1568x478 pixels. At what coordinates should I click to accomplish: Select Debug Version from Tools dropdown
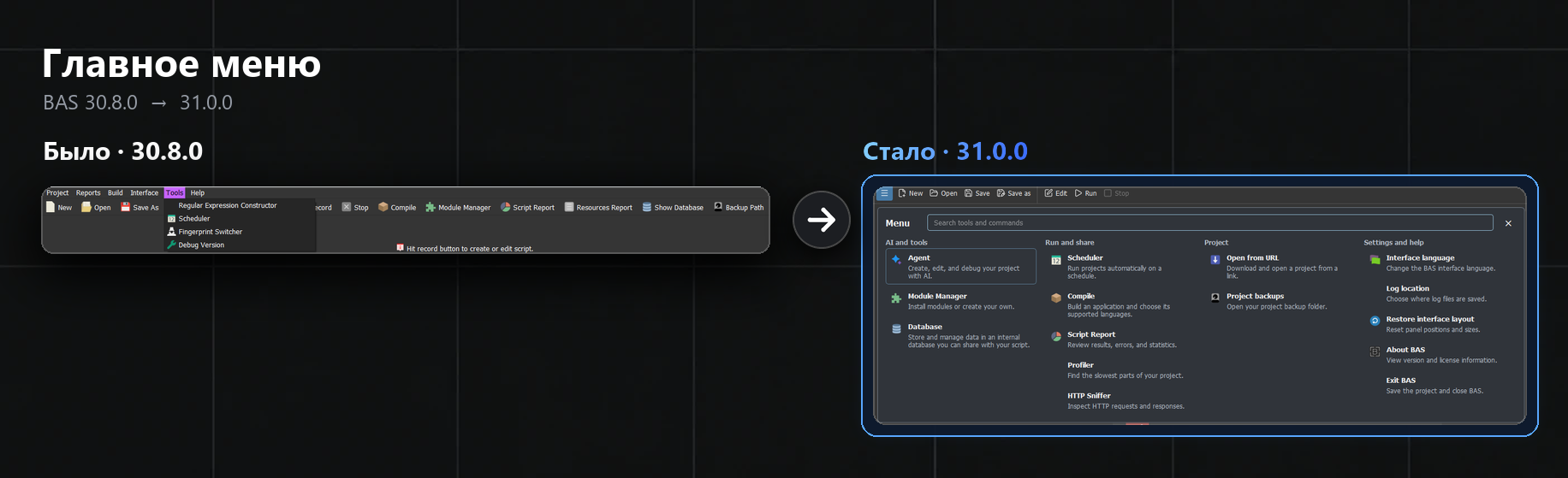(201, 245)
